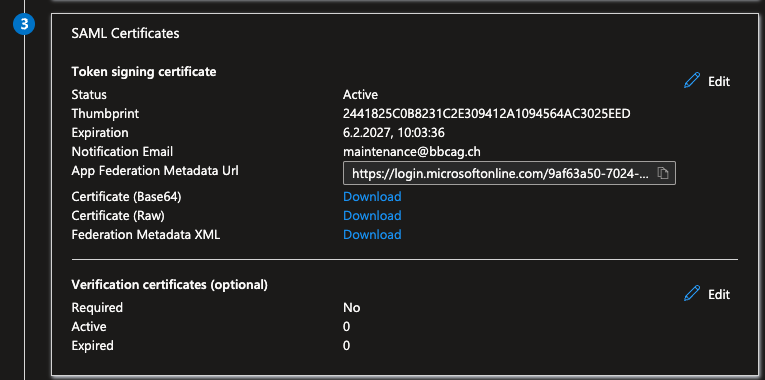Image resolution: width=765 pixels, height=380 pixels.
Task: Click Edit label for Verification certificates
Action: point(719,295)
